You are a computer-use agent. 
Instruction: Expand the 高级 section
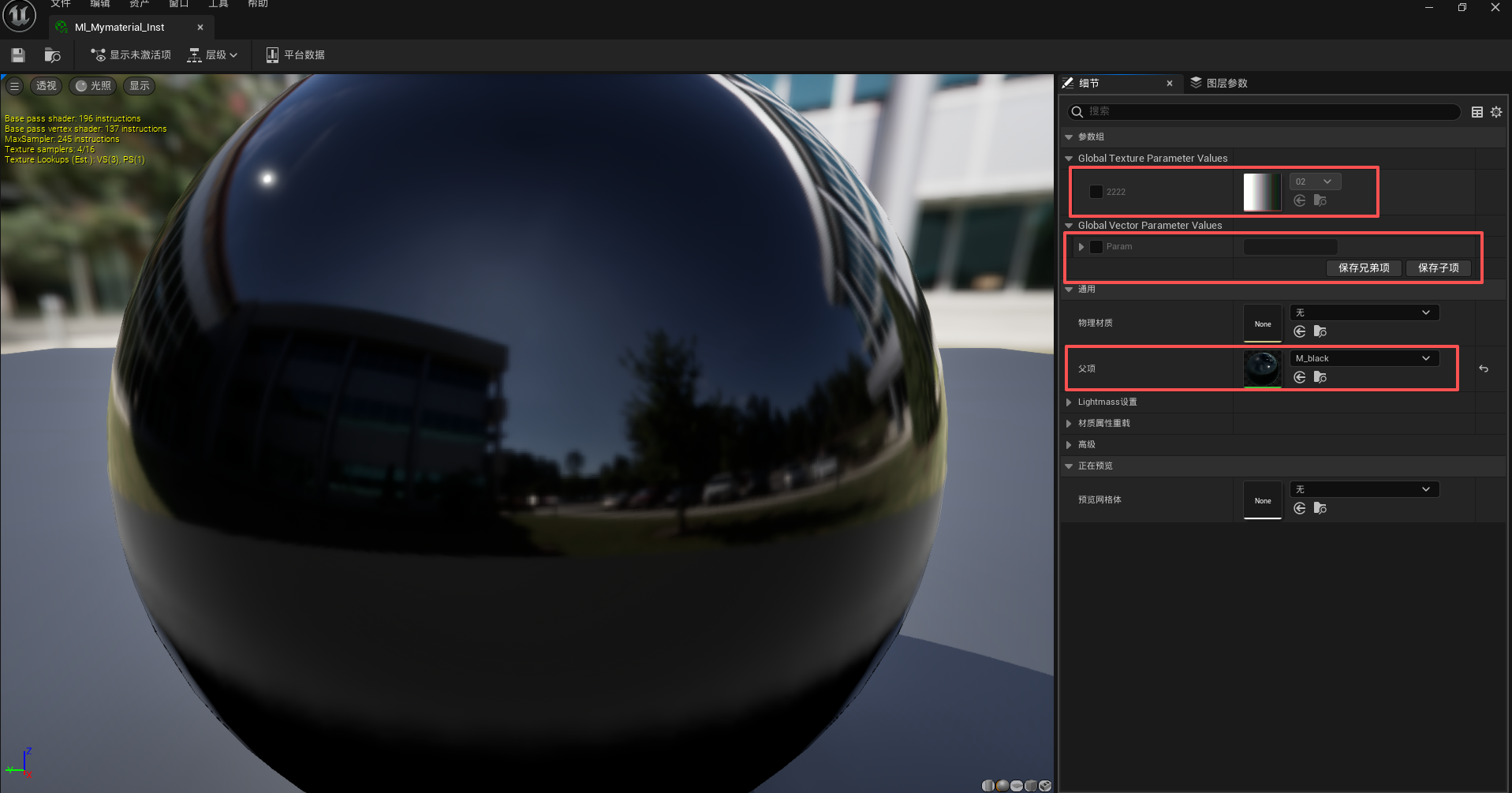1069,445
